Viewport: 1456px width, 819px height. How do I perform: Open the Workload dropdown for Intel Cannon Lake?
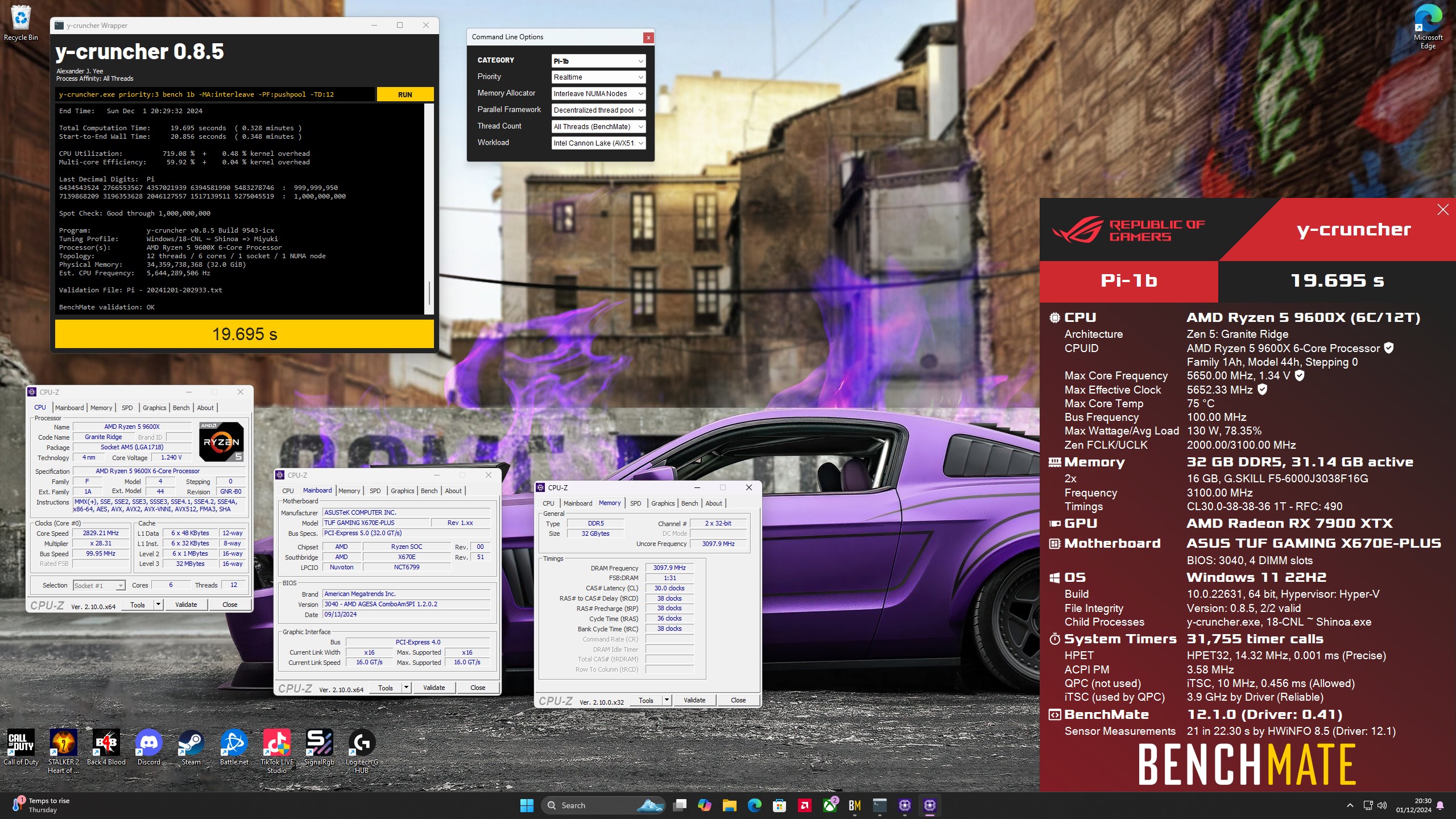click(x=599, y=143)
